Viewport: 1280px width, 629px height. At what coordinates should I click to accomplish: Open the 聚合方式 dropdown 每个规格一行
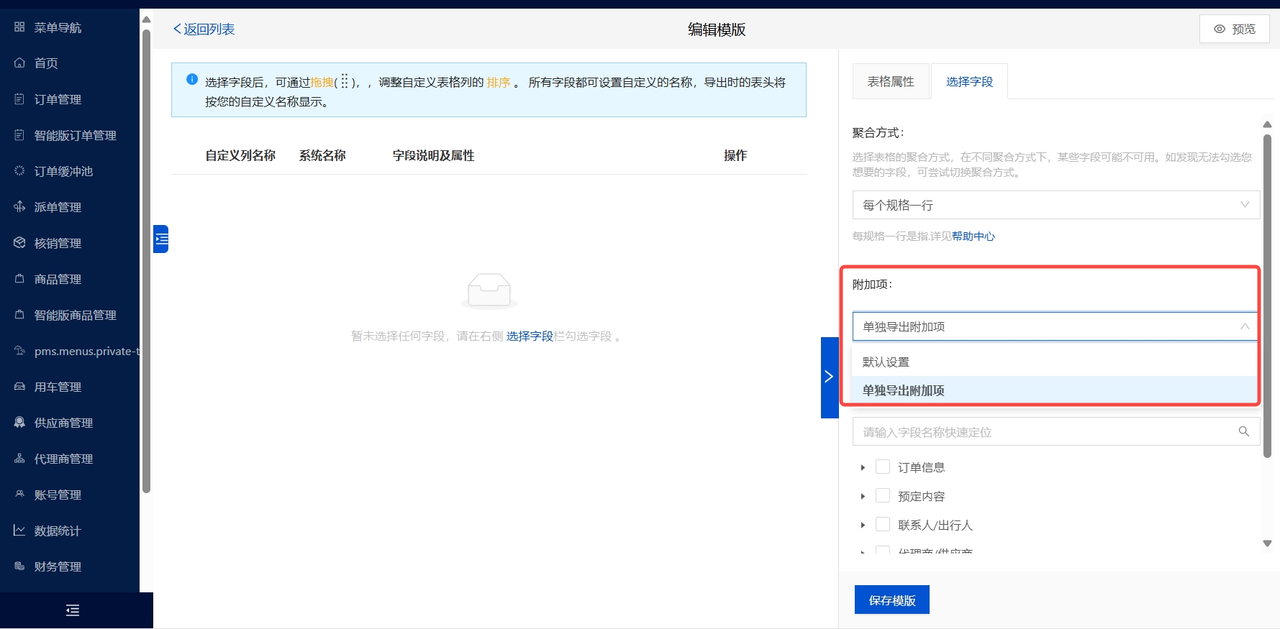coord(1055,205)
